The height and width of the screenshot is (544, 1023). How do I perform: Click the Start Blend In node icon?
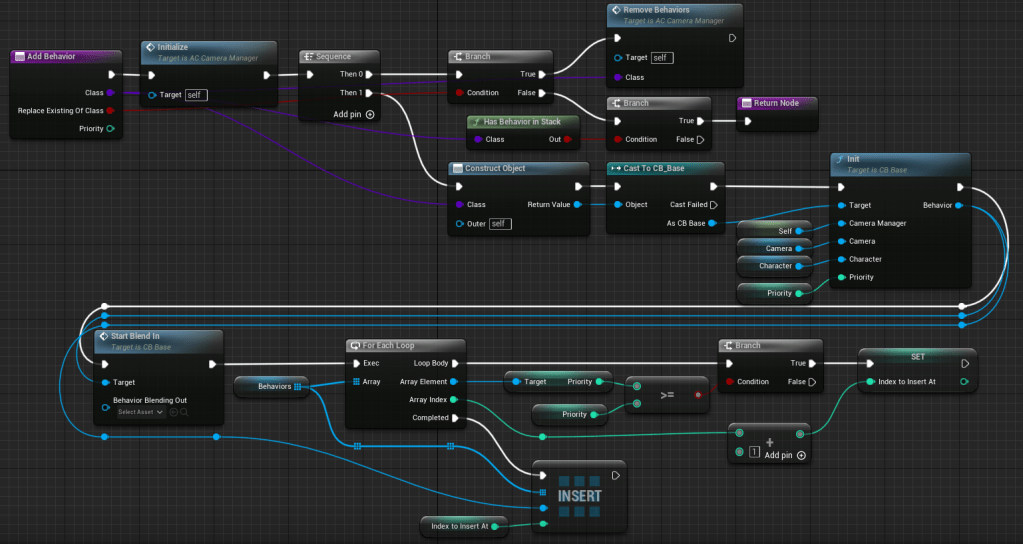103,336
